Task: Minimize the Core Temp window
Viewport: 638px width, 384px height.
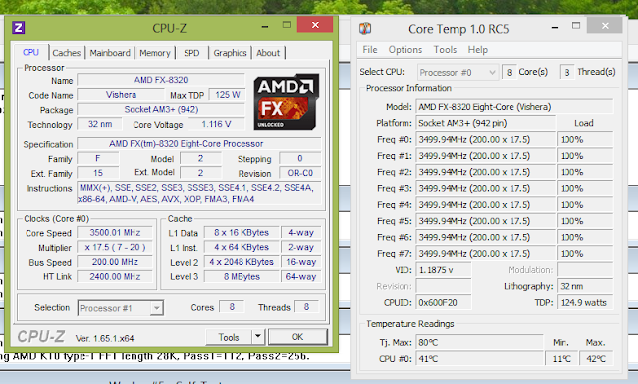Action: coord(555,27)
